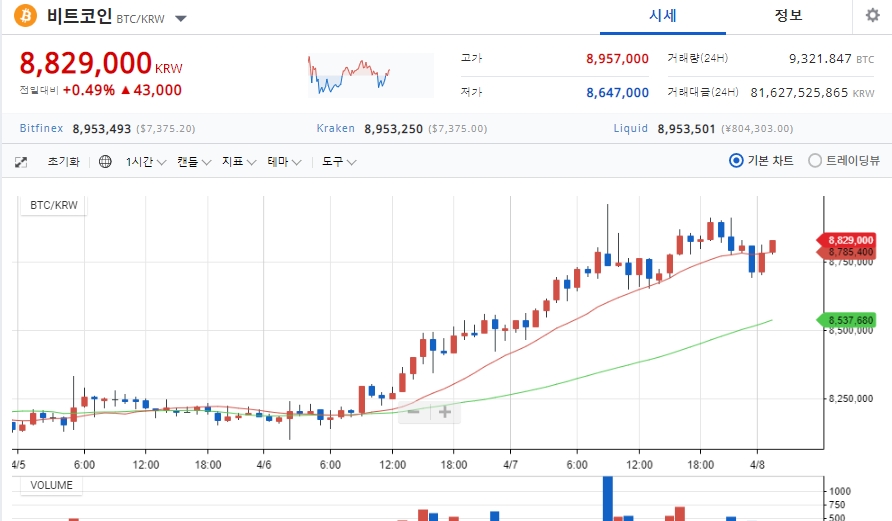Open the 캔들 chart type dropdown
Image resolution: width=892 pixels, height=521 pixels.
193,162
